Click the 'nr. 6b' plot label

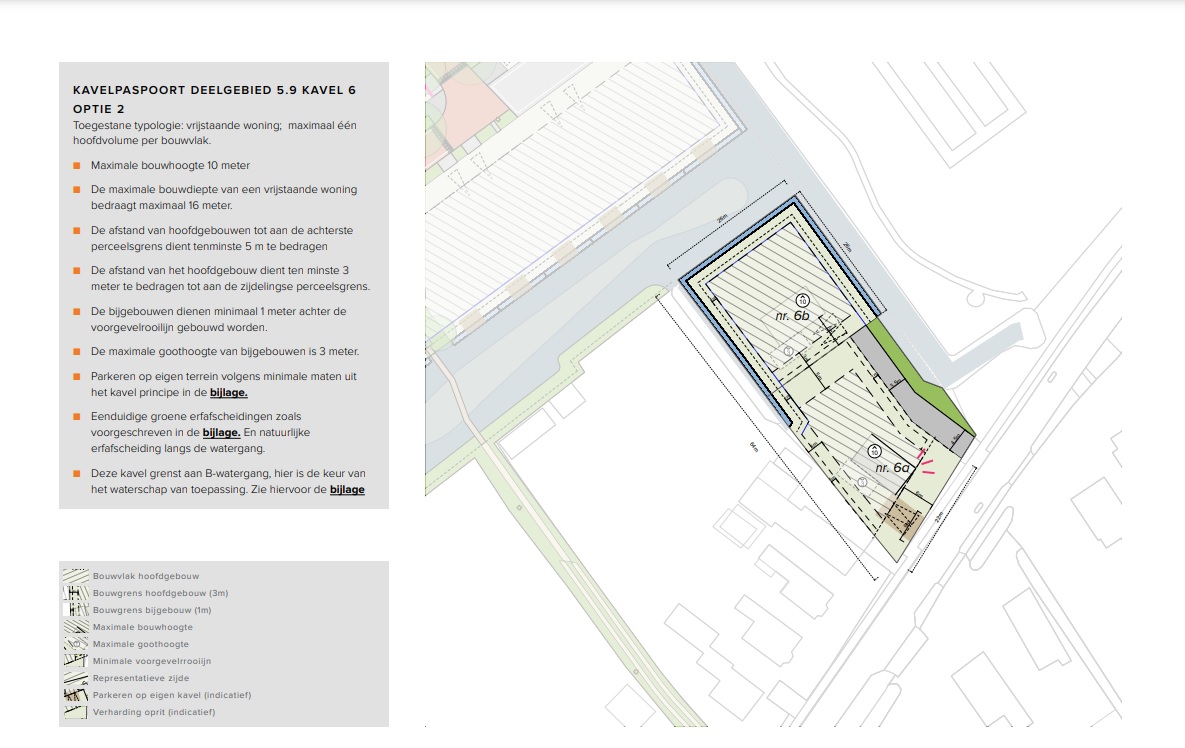click(792, 316)
